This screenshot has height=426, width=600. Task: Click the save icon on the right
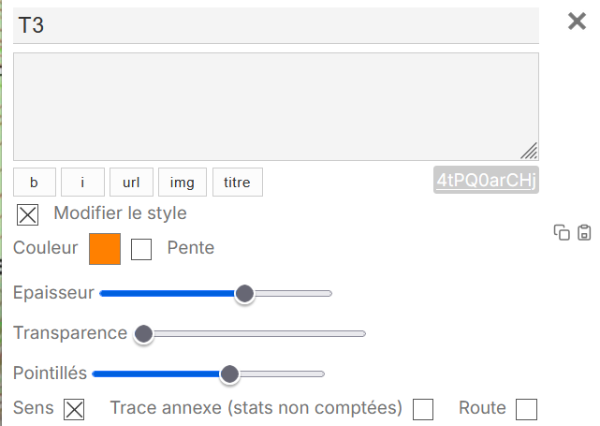[x=584, y=233]
